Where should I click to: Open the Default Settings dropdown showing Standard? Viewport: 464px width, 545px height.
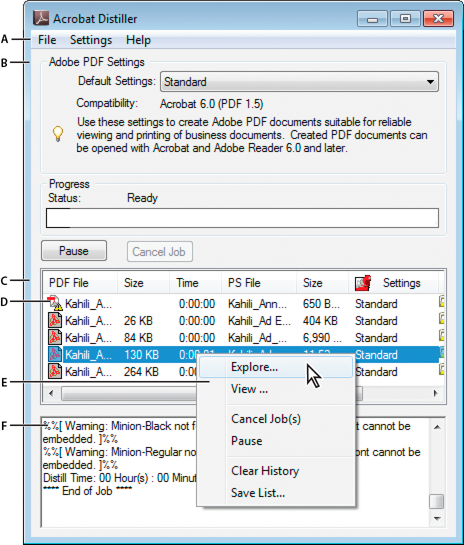(299, 82)
